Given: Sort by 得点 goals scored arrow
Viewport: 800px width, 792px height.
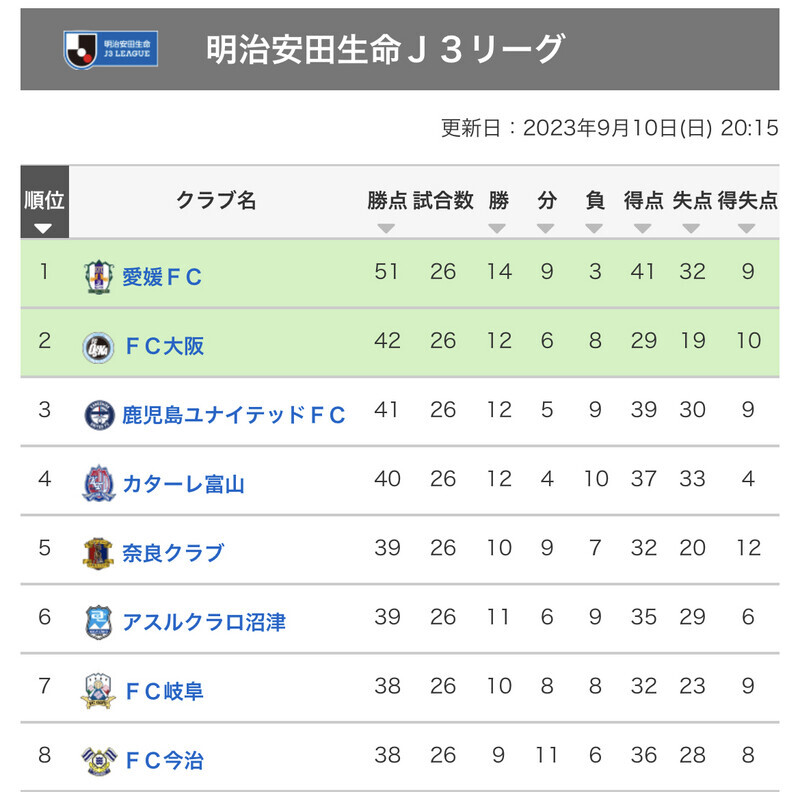Looking at the screenshot, I should [x=642, y=228].
